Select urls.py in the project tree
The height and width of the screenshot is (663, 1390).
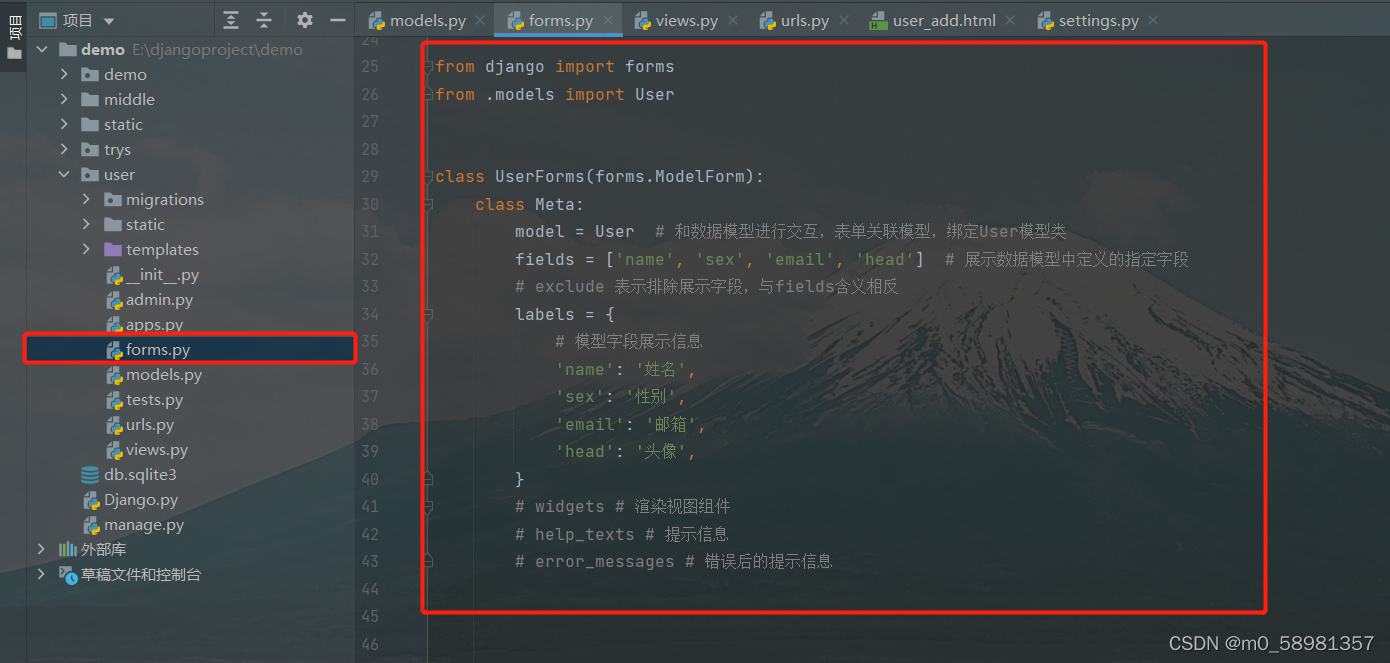pos(150,424)
